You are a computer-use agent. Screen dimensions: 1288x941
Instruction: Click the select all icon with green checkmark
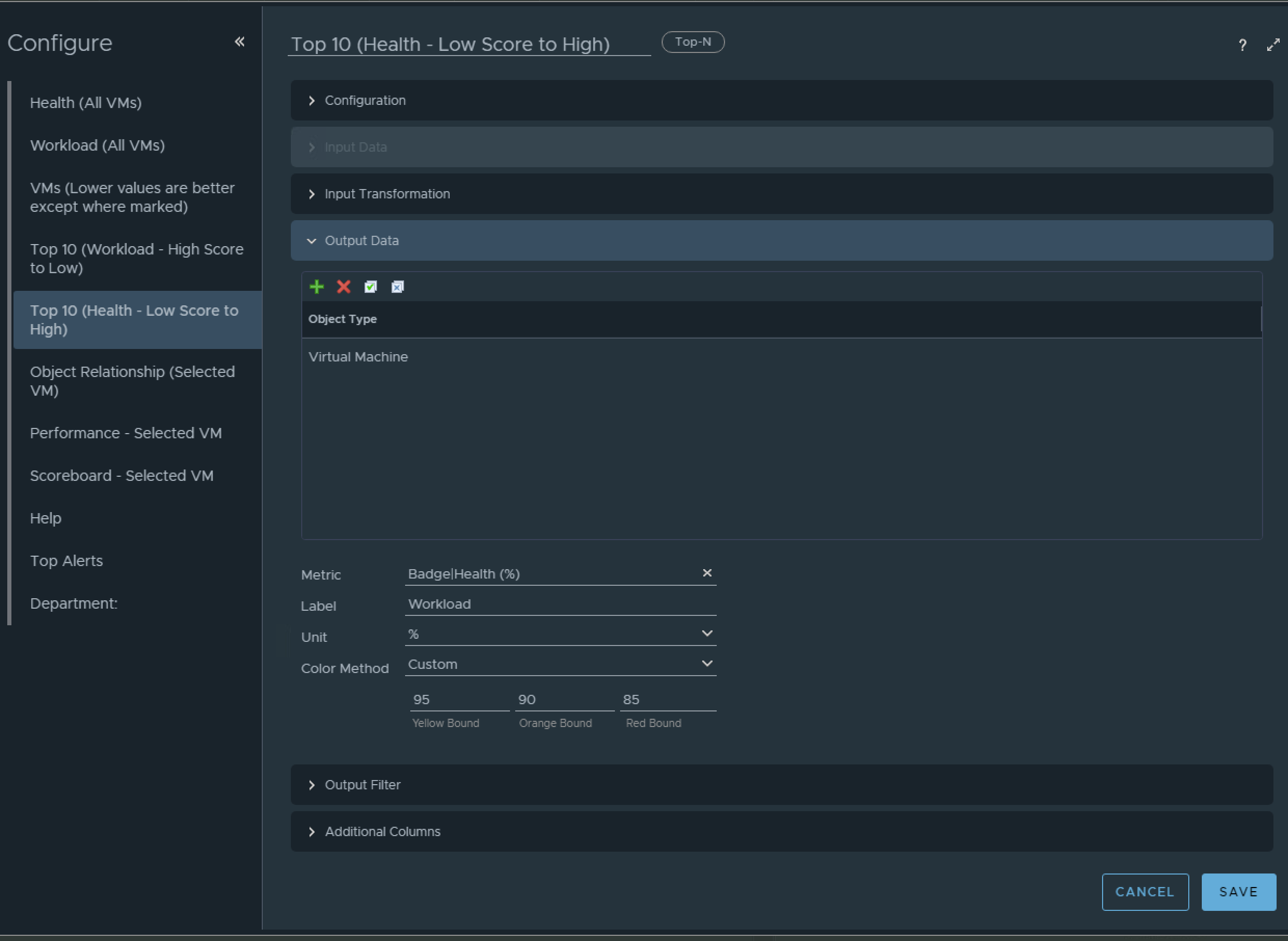pos(370,287)
